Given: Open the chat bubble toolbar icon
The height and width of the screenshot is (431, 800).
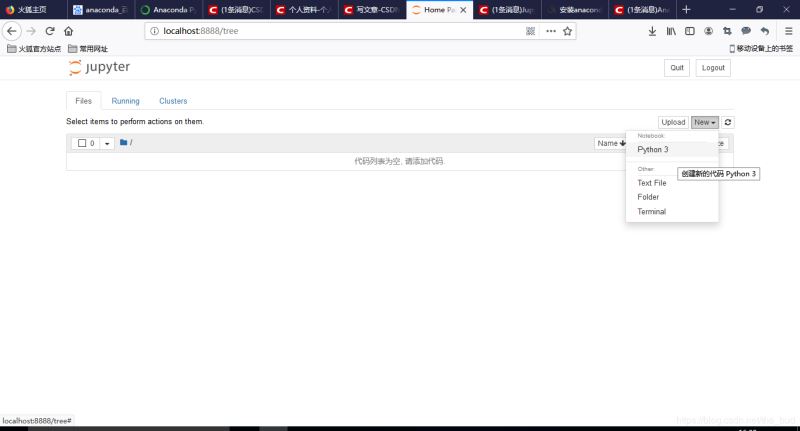Looking at the screenshot, I should tap(746, 31).
